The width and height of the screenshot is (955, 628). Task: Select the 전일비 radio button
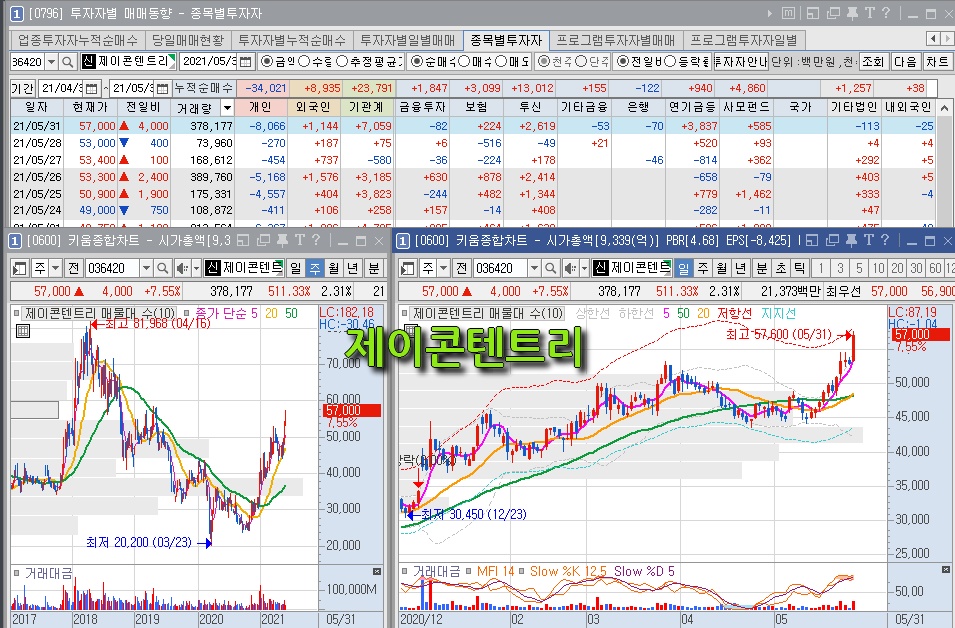(622, 62)
